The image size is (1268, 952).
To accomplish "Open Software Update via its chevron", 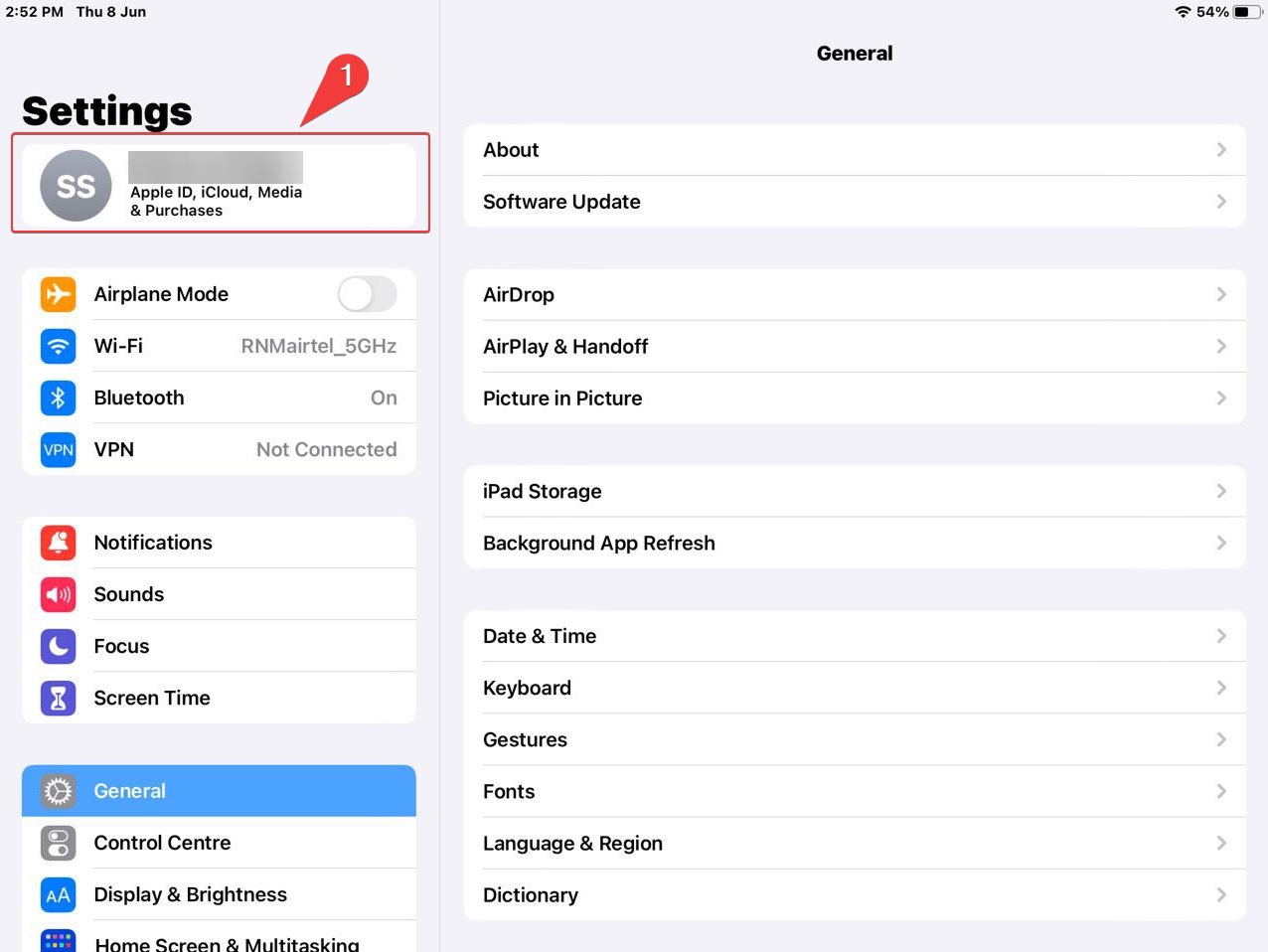I will coord(1221,202).
